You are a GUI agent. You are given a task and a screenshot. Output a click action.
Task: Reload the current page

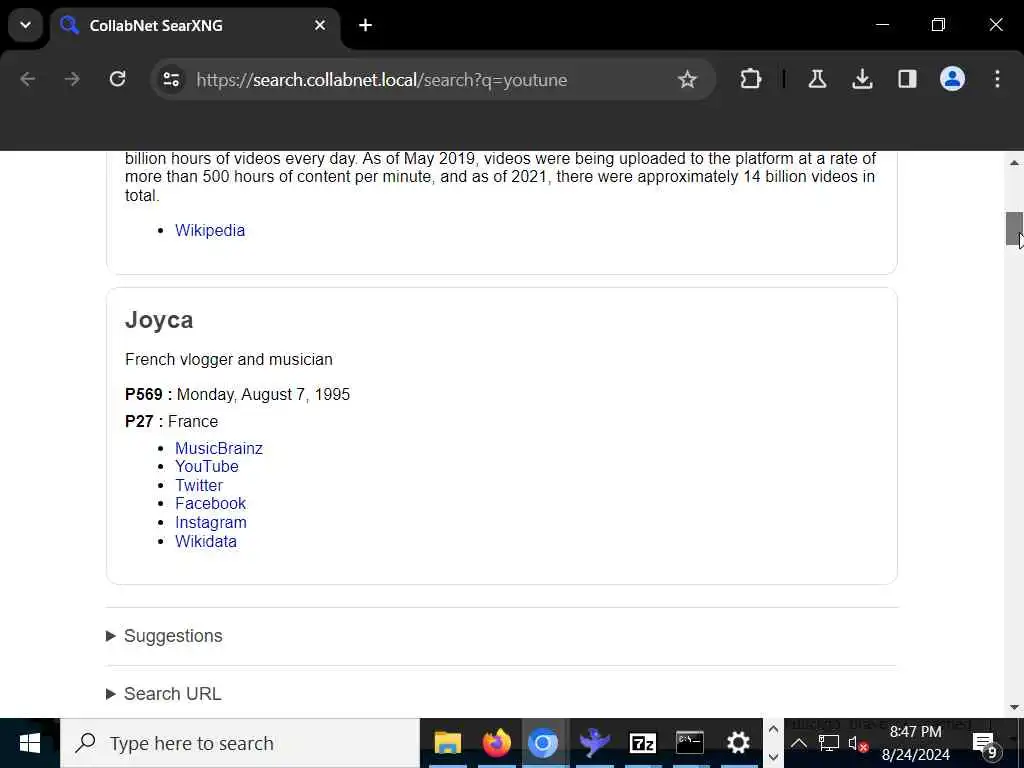(118, 80)
